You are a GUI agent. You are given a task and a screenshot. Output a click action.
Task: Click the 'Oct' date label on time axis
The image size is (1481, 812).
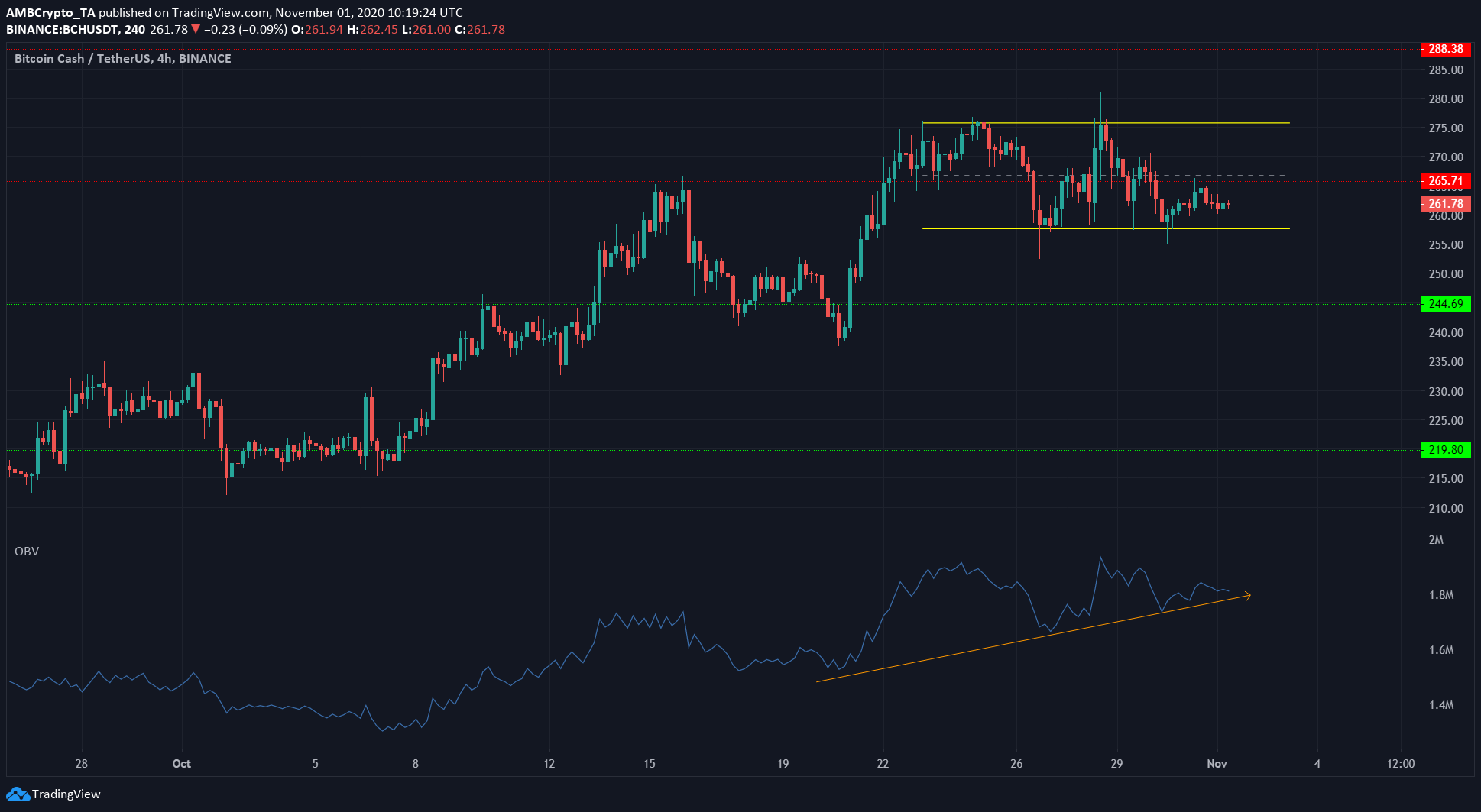point(182,764)
